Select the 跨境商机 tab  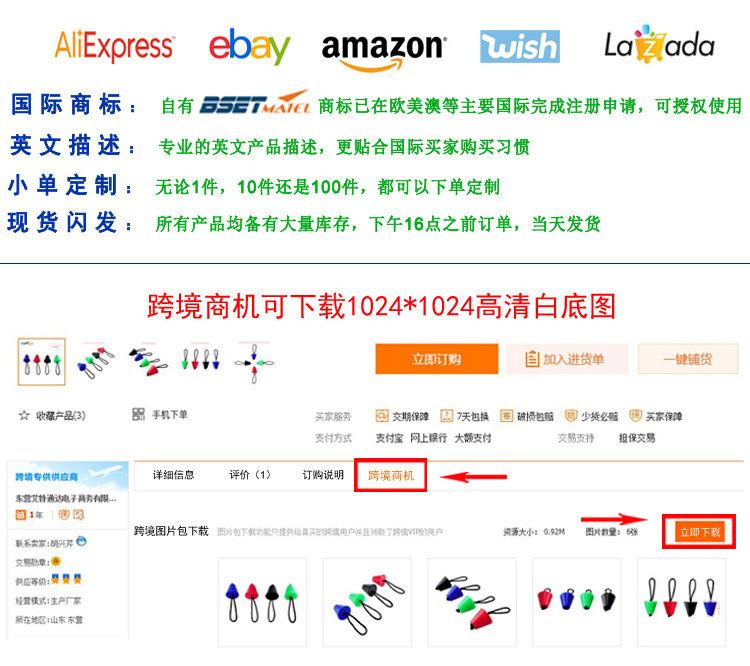(x=391, y=475)
